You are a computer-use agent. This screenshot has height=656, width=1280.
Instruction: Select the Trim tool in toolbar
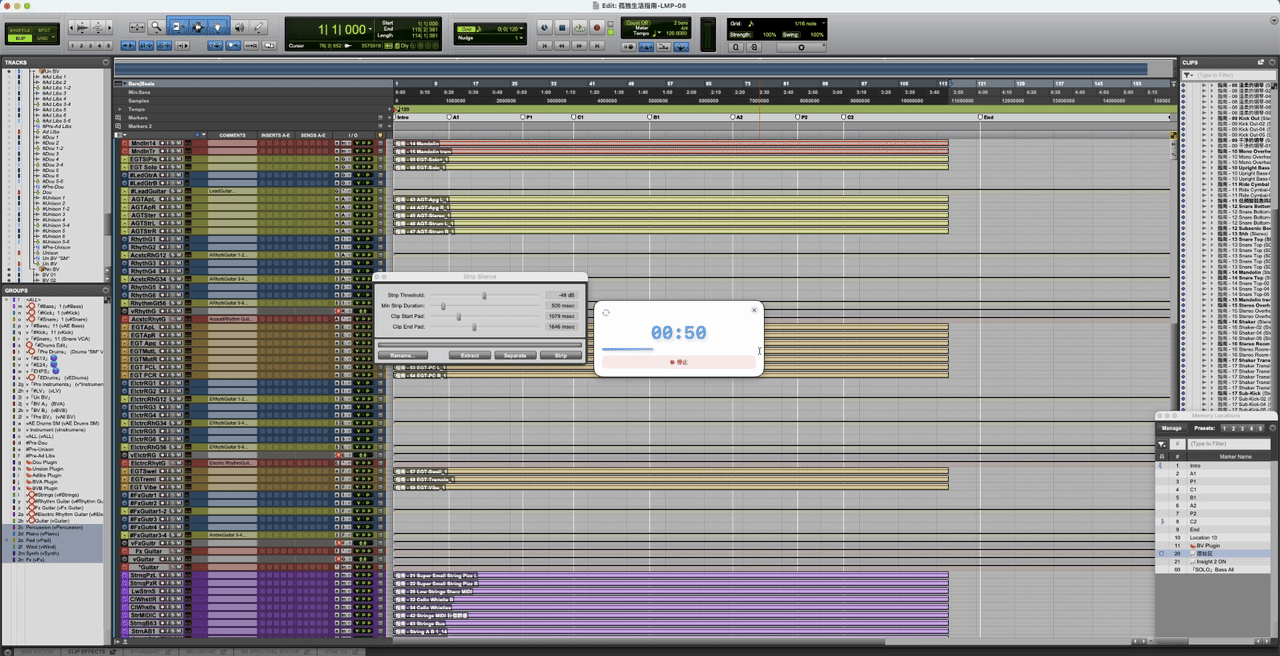(x=179, y=27)
